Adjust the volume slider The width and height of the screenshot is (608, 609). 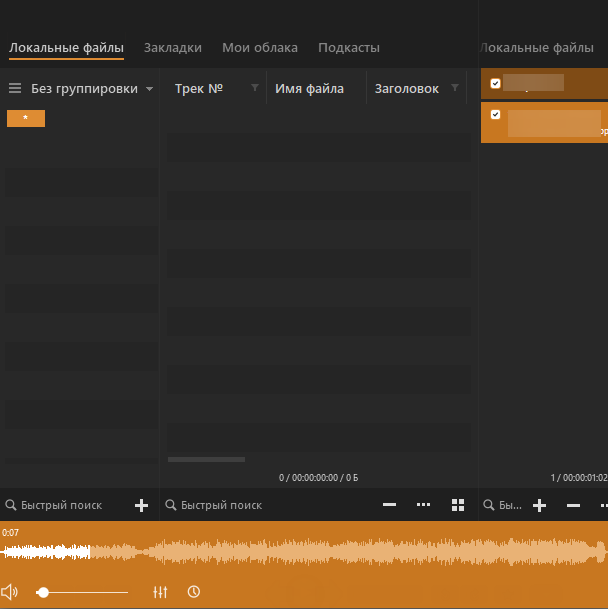82,592
